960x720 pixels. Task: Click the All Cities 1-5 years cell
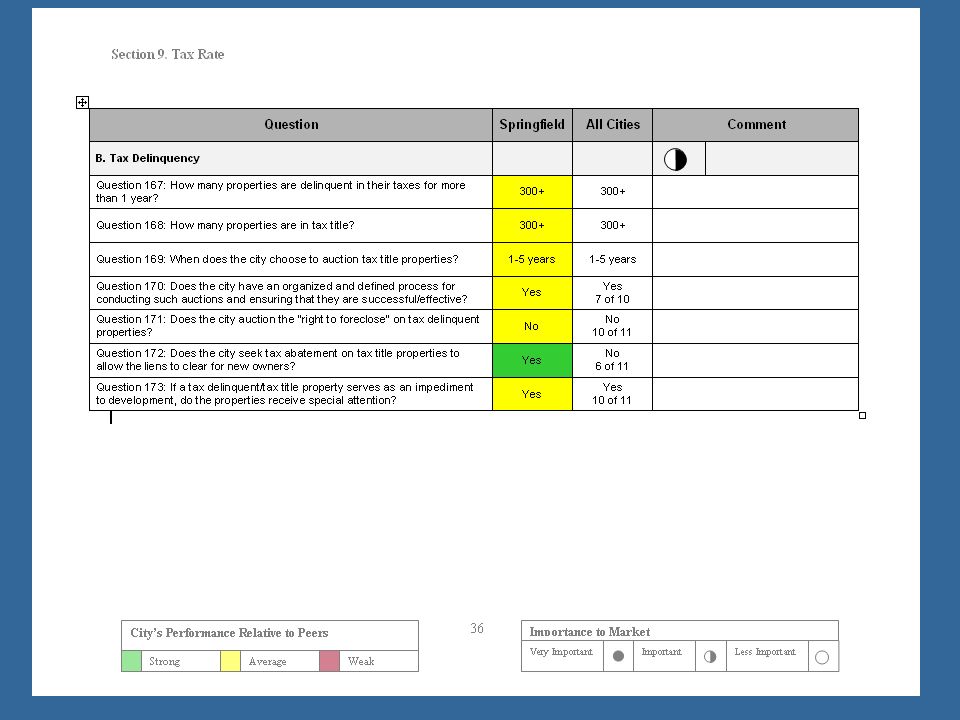612,259
